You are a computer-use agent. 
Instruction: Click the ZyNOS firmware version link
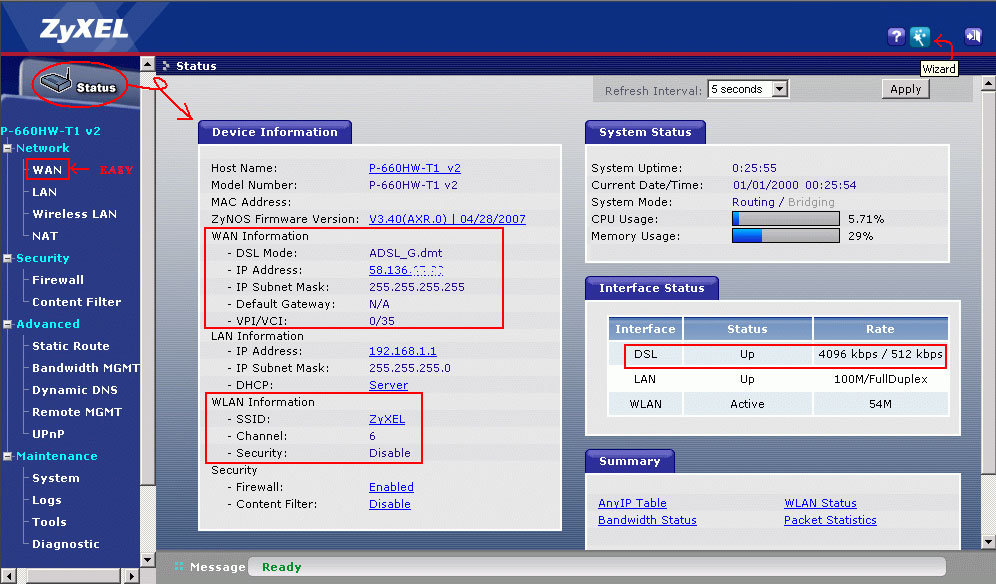pos(446,219)
